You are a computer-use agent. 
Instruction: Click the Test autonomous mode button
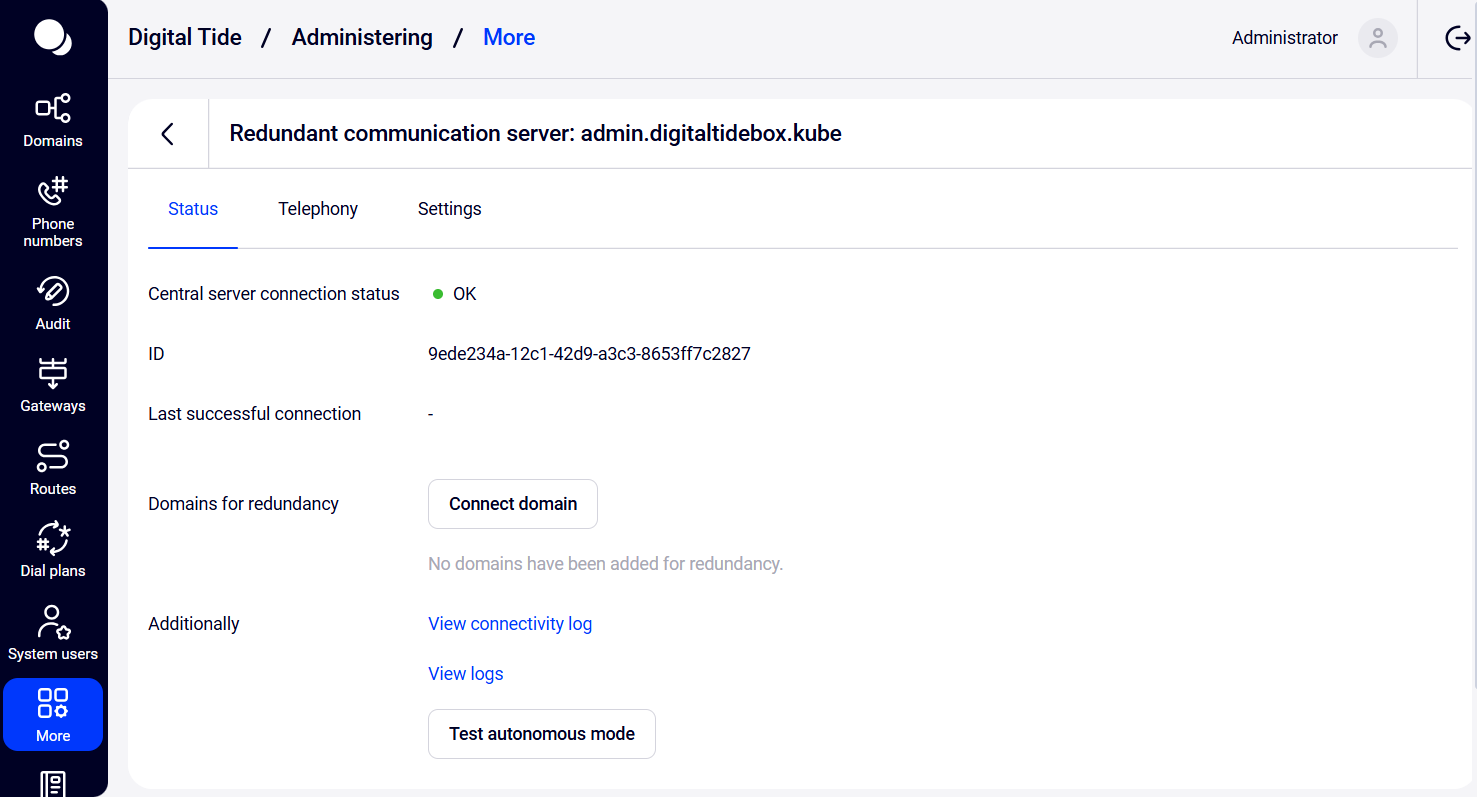coord(541,734)
